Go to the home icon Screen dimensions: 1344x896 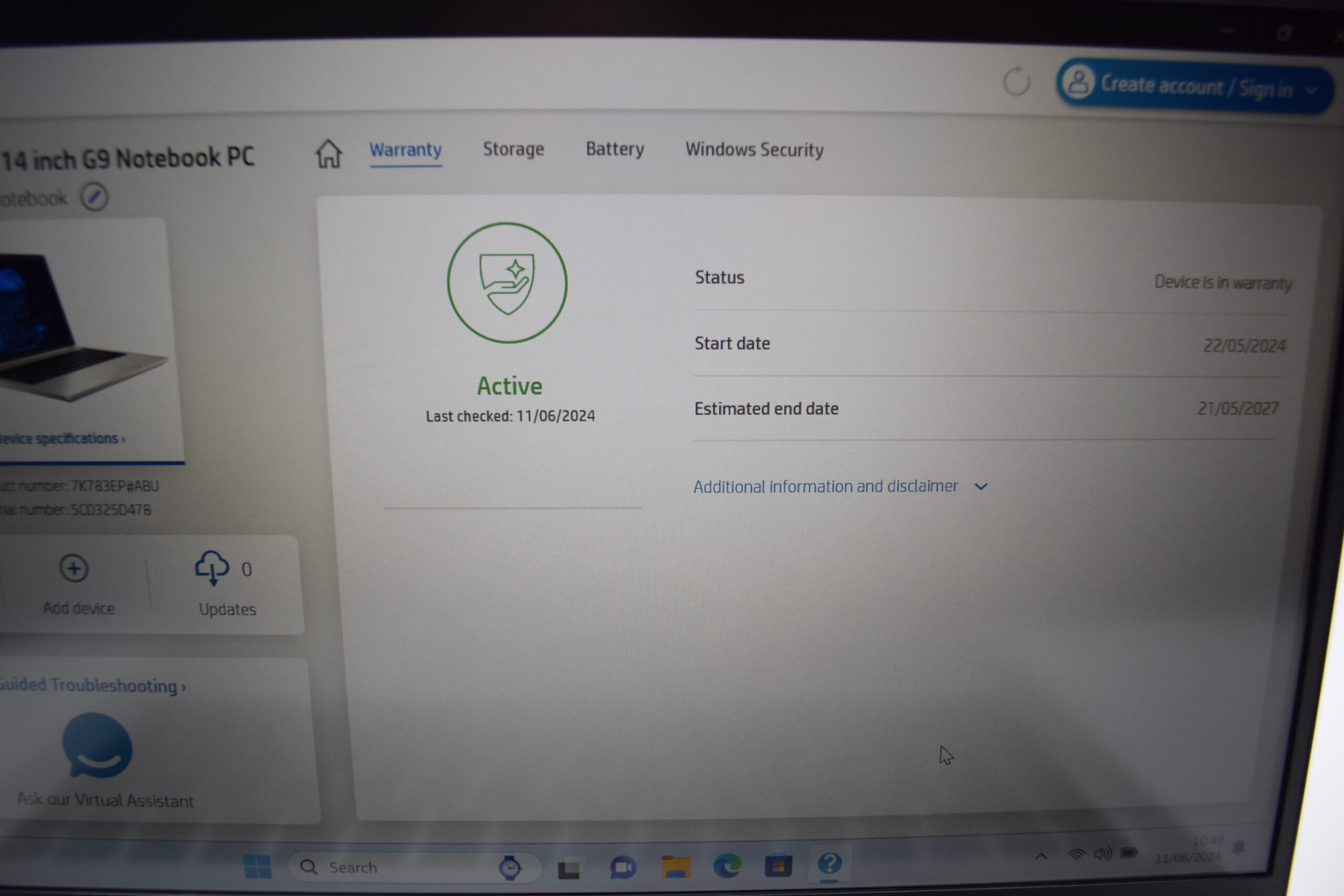coord(329,153)
